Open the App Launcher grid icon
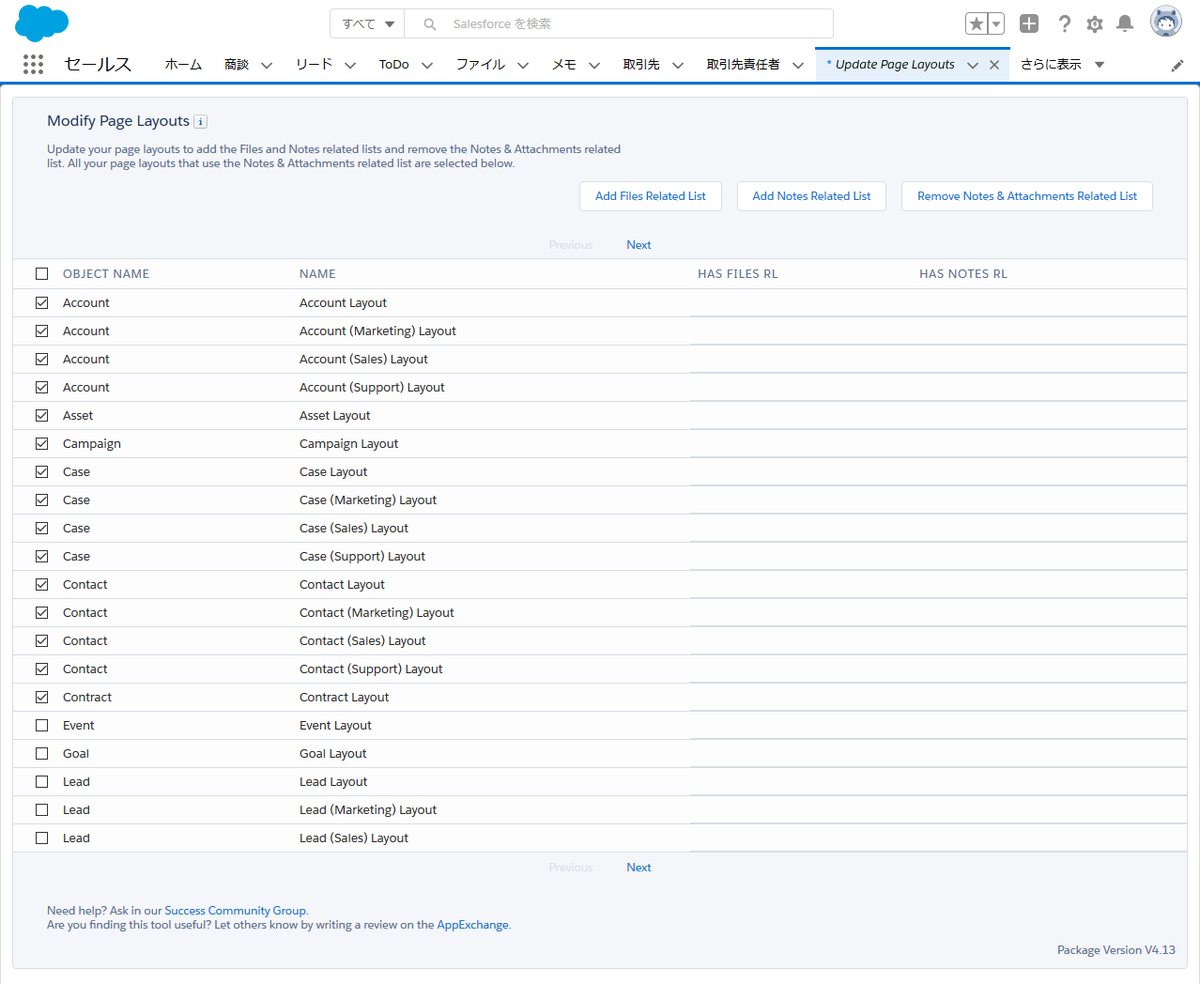1200x984 pixels. [33, 64]
